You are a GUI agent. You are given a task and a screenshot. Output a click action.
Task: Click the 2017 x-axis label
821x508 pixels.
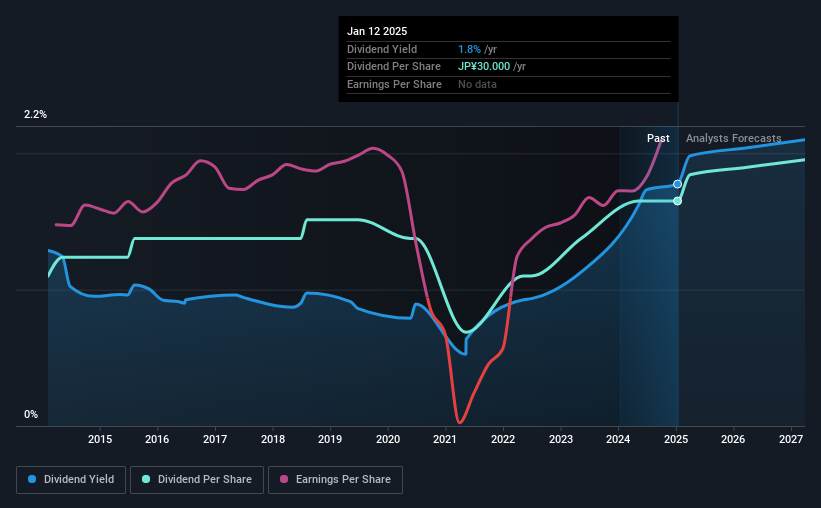point(215,439)
